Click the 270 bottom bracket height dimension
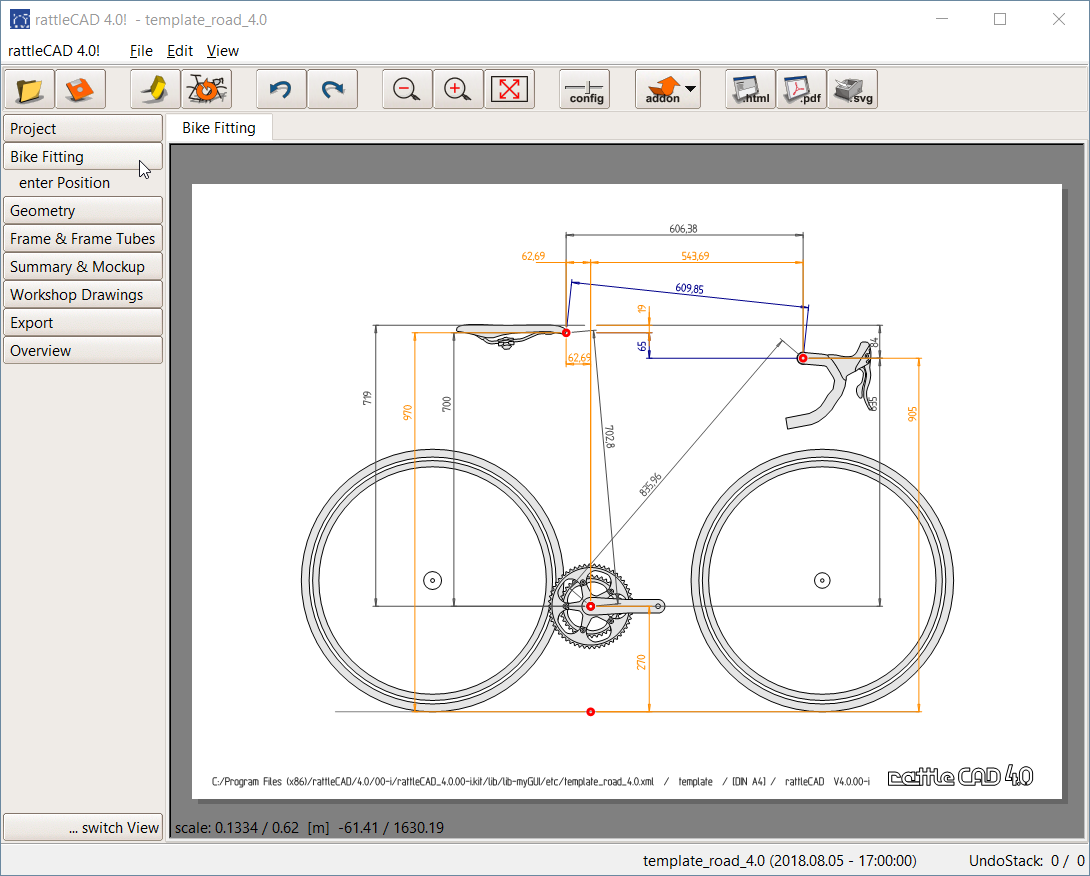 641,662
